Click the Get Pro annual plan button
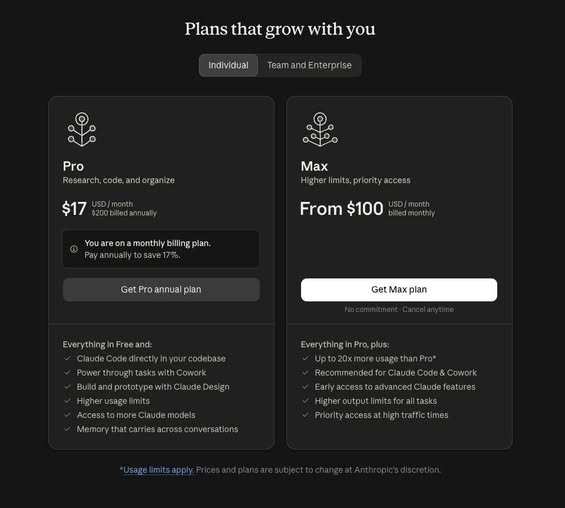The height and width of the screenshot is (508, 565). pos(161,289)
